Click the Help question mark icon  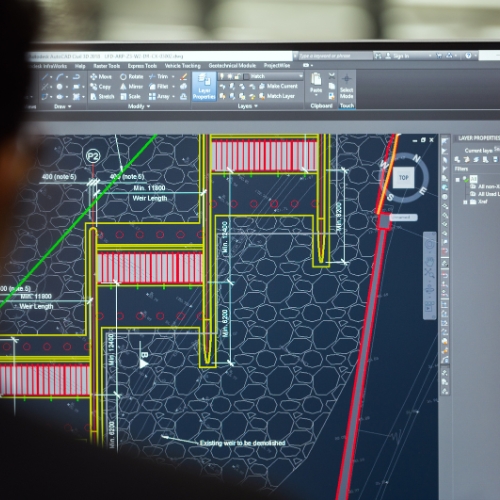coord(468,56)
